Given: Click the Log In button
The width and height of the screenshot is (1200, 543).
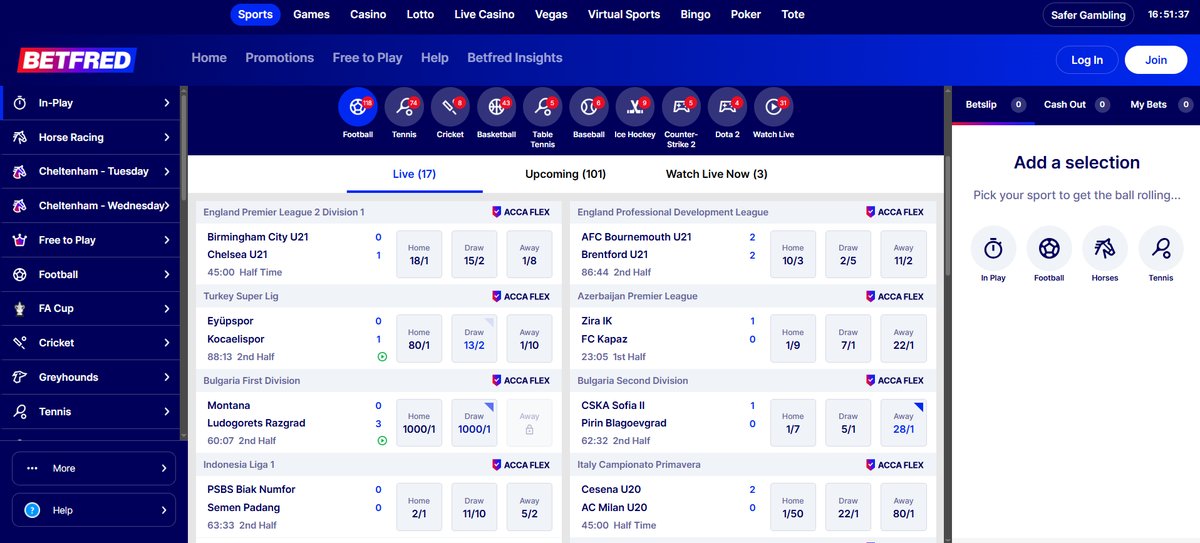Looking at the screenshot, I should [1087, 60].
